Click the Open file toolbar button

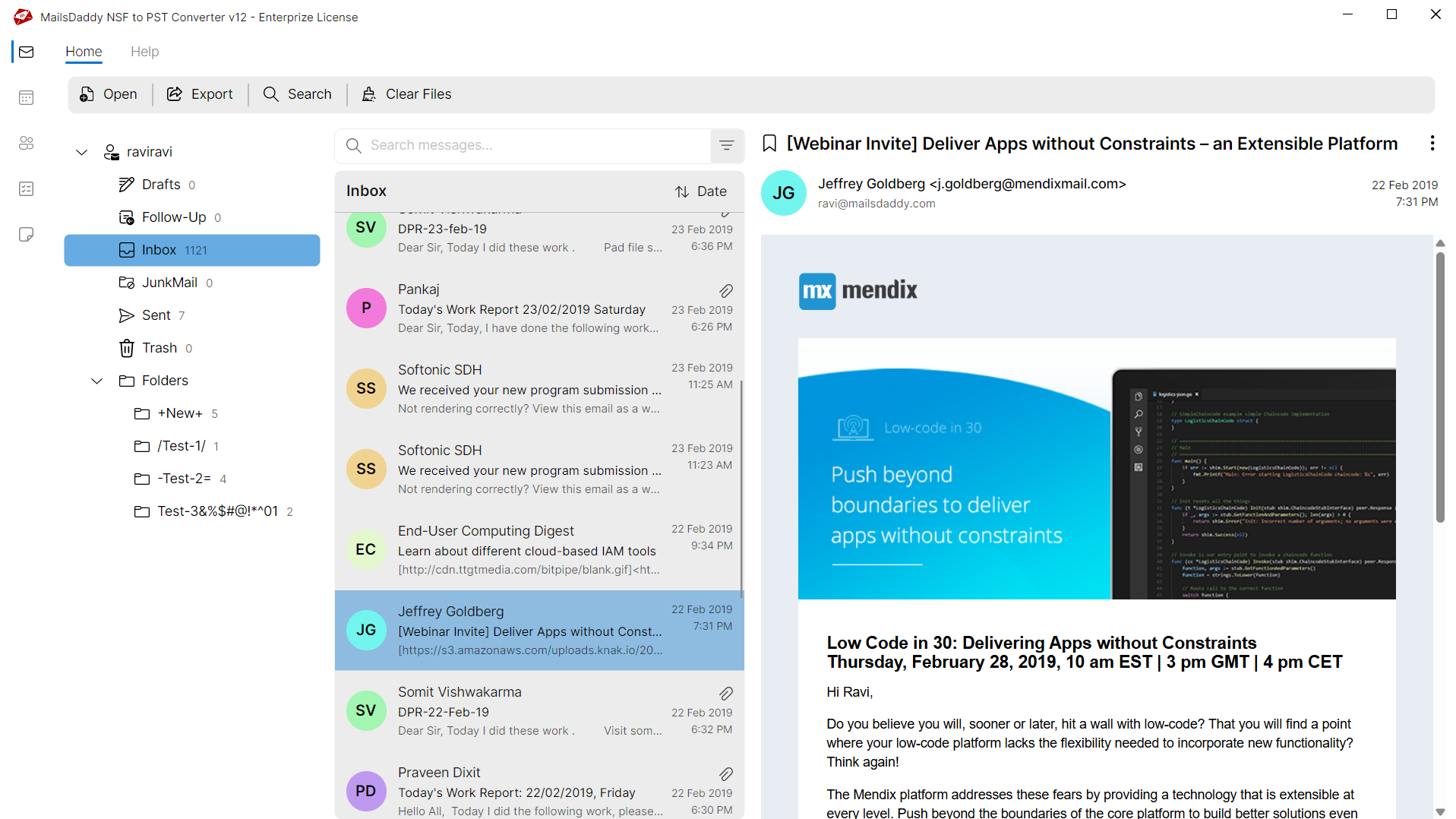(109, 94)
